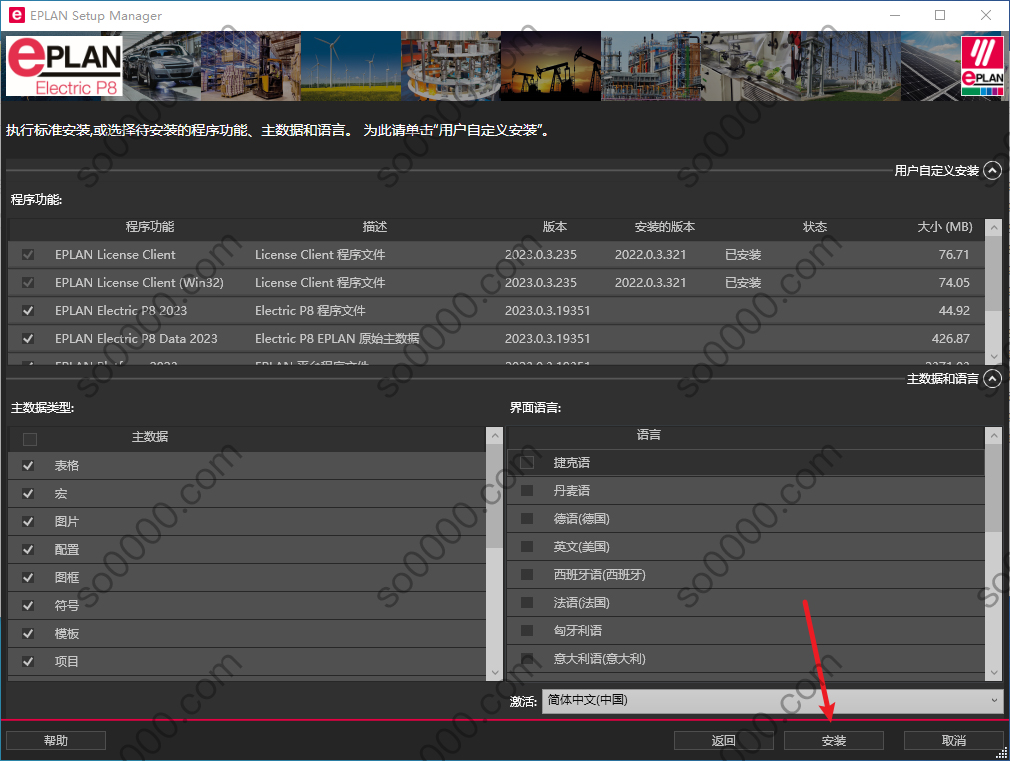1010x761 pixels.
Task: Sort by 描述 column header
Action: [375, 227]
